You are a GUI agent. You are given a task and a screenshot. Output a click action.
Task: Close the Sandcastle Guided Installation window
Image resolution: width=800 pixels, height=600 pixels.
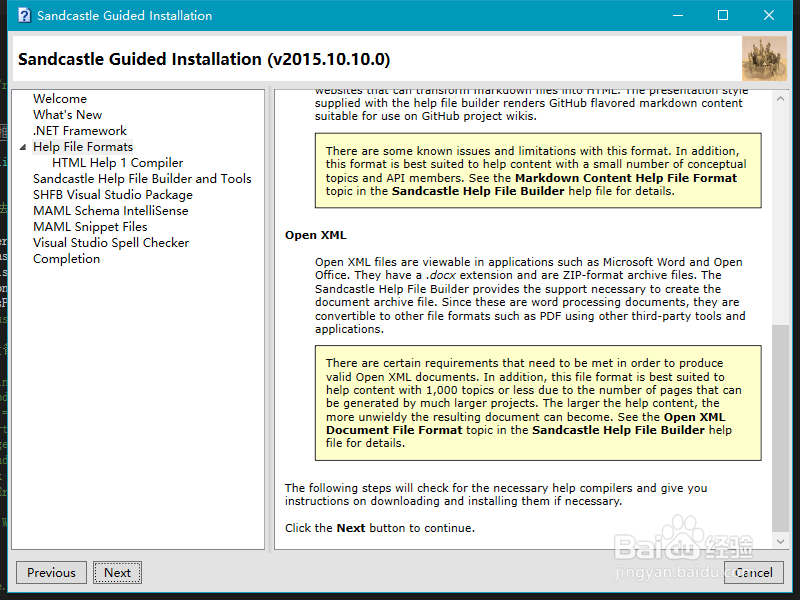tap(769, 15)
